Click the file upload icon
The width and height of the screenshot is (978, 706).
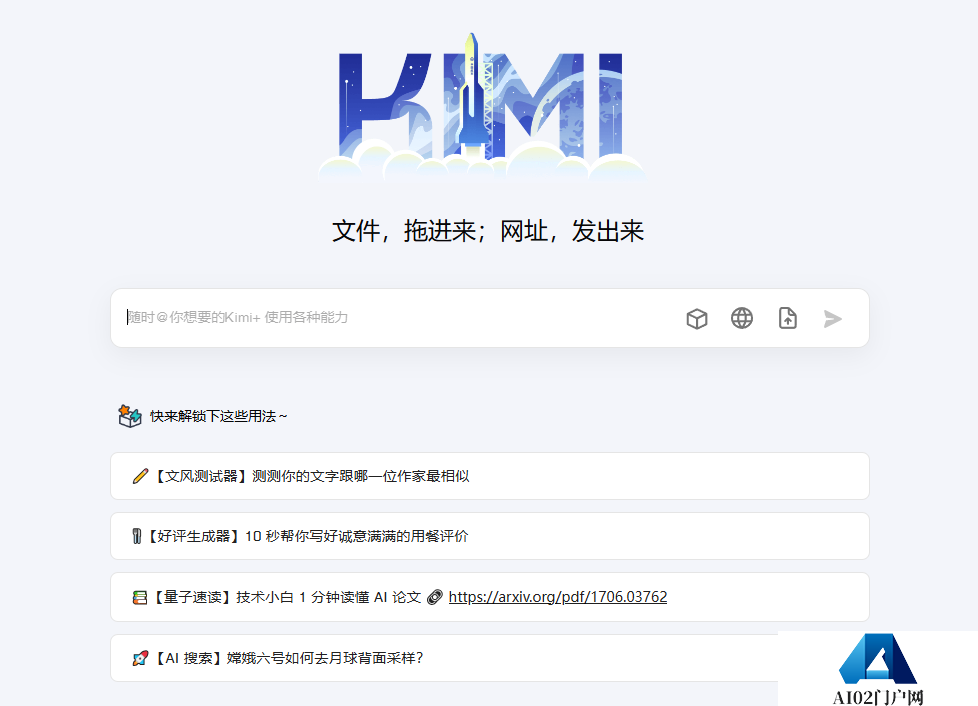[788, 318]
